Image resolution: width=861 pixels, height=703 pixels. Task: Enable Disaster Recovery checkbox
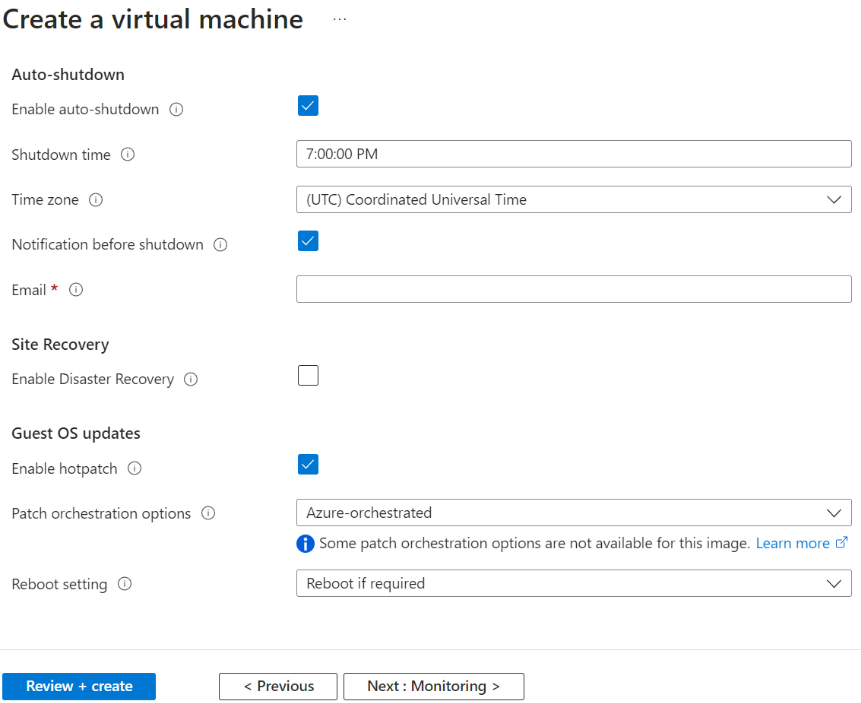point(307,375)
